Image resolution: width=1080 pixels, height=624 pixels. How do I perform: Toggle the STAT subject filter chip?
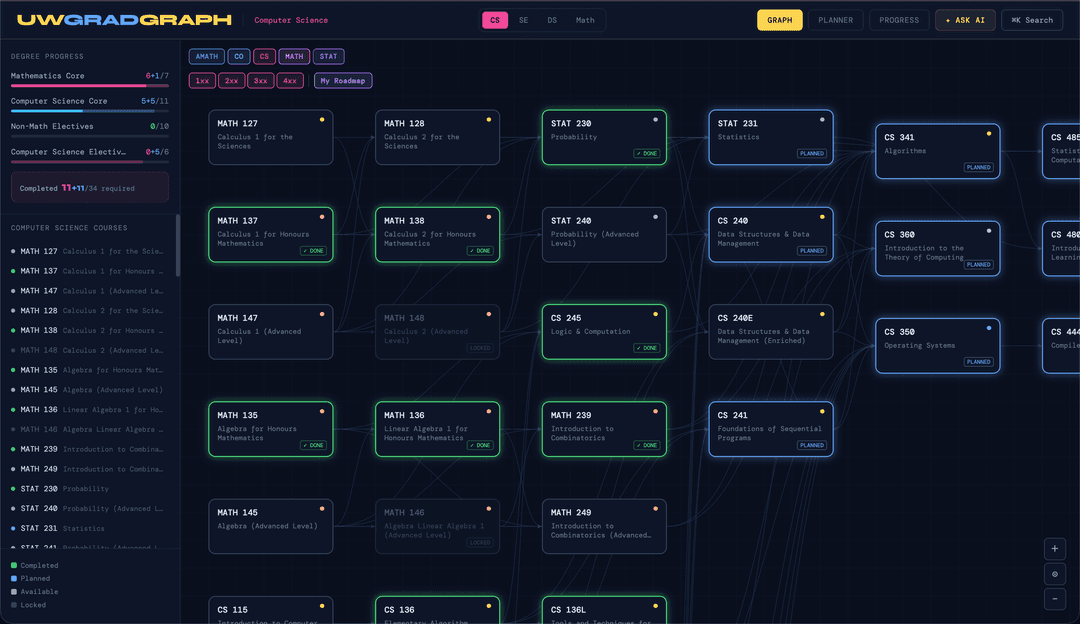[328, 57]
